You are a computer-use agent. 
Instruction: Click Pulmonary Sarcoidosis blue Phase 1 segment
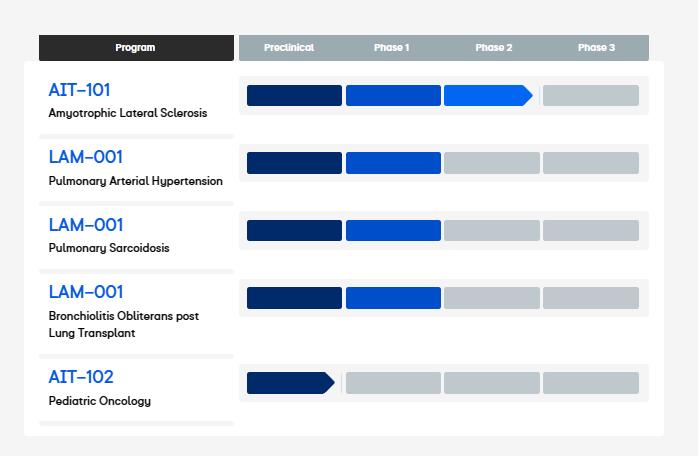click(x=393, y=231)
